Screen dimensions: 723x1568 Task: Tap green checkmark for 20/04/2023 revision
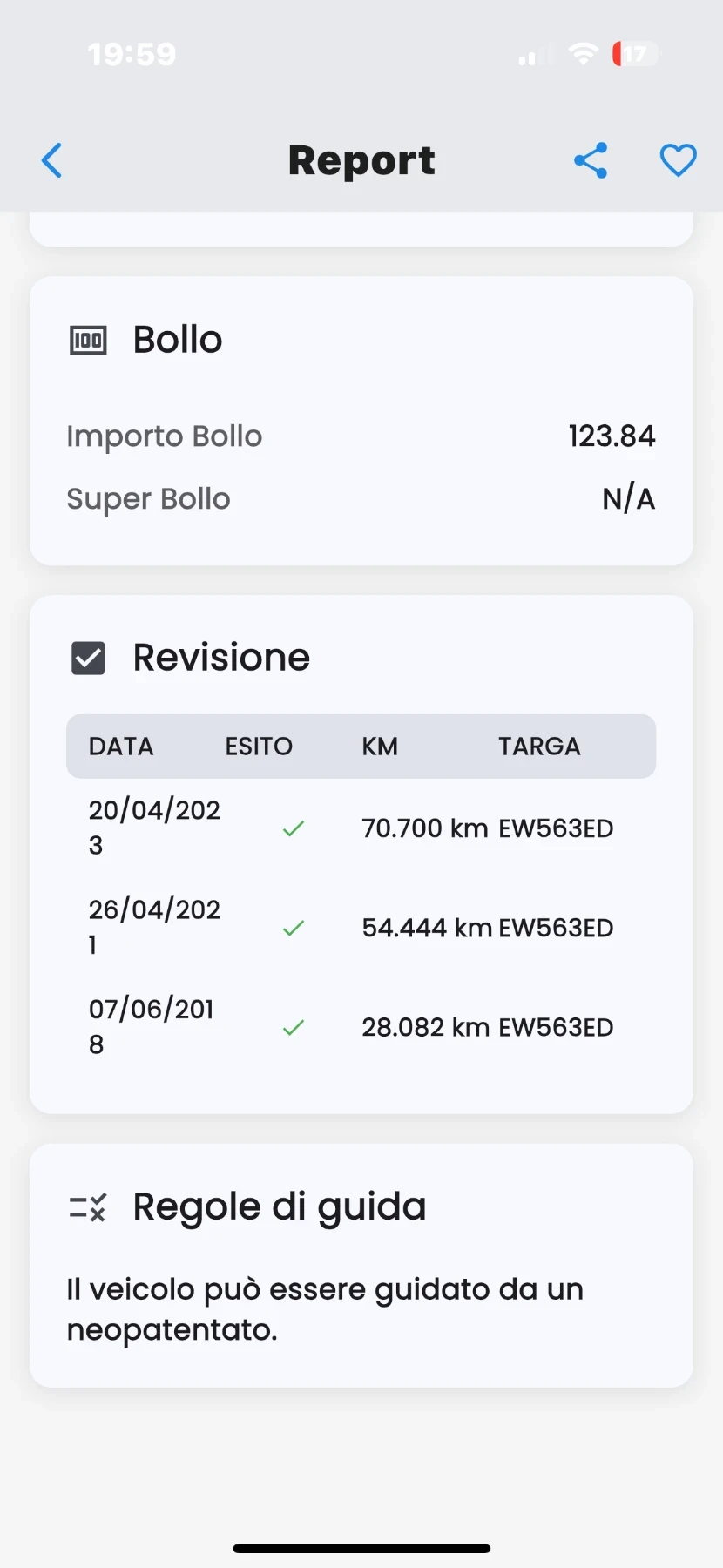click(x=294, y=828)
